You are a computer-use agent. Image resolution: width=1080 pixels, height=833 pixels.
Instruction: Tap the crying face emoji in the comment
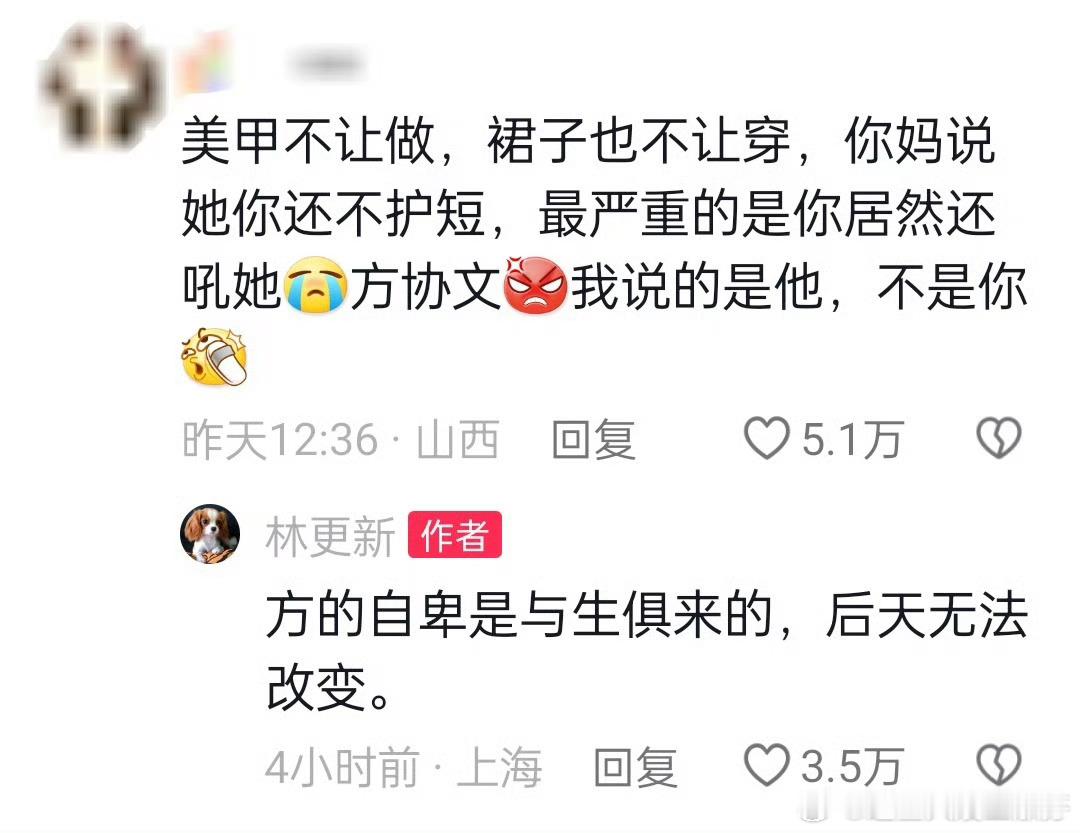pos(315,285)
